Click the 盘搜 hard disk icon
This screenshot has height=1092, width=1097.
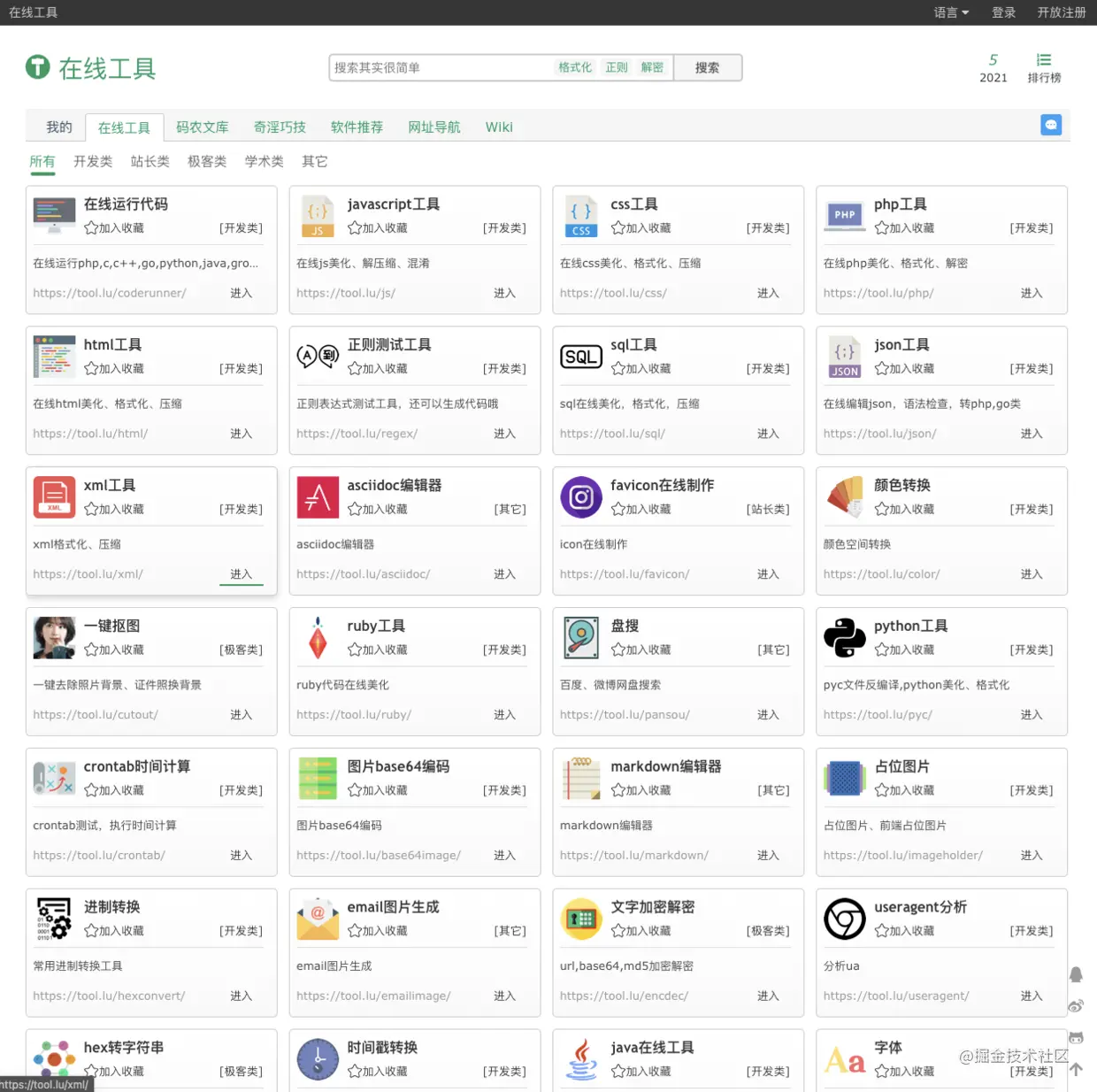tap(581, 637)
